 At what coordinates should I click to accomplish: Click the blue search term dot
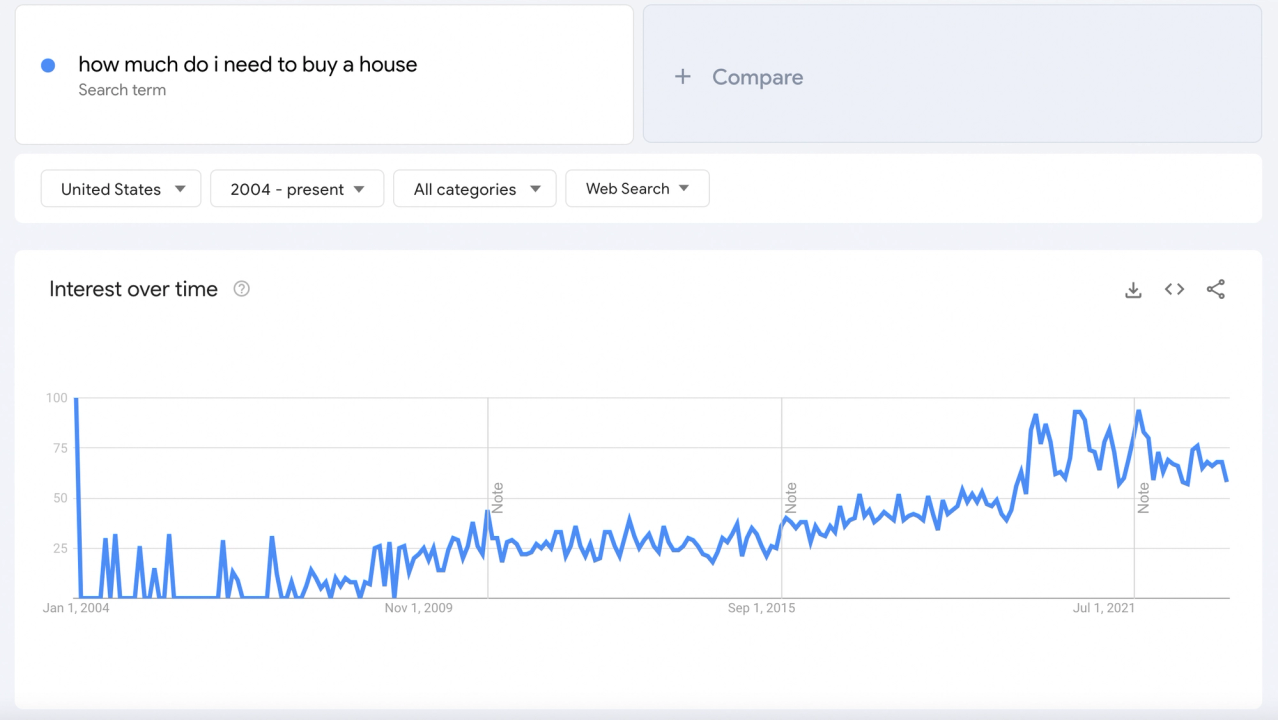pos(48,65)
